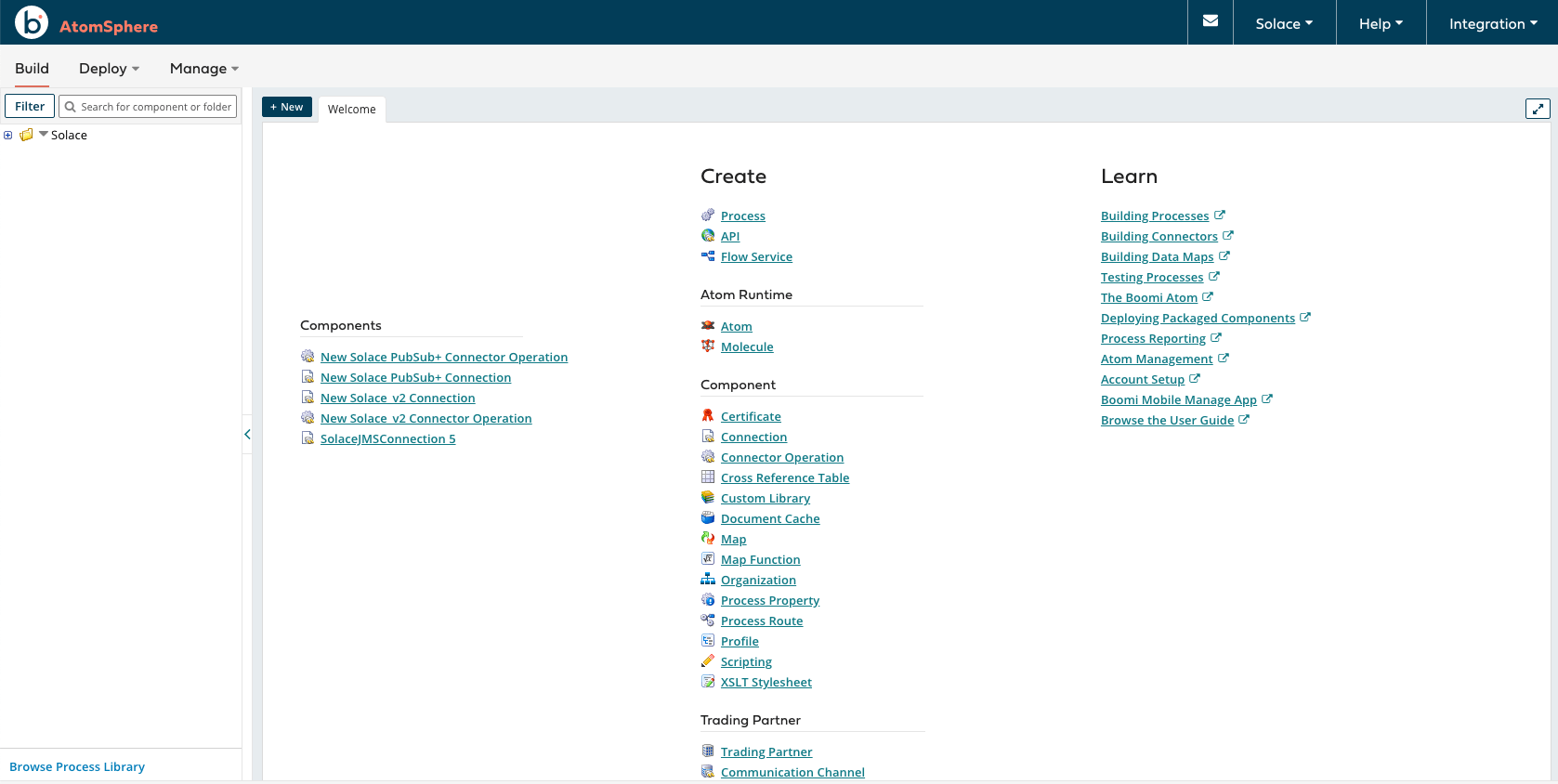1558x784 pixels.
Task: Open the Deploy dropdown menu
Action: click(110, 69)
